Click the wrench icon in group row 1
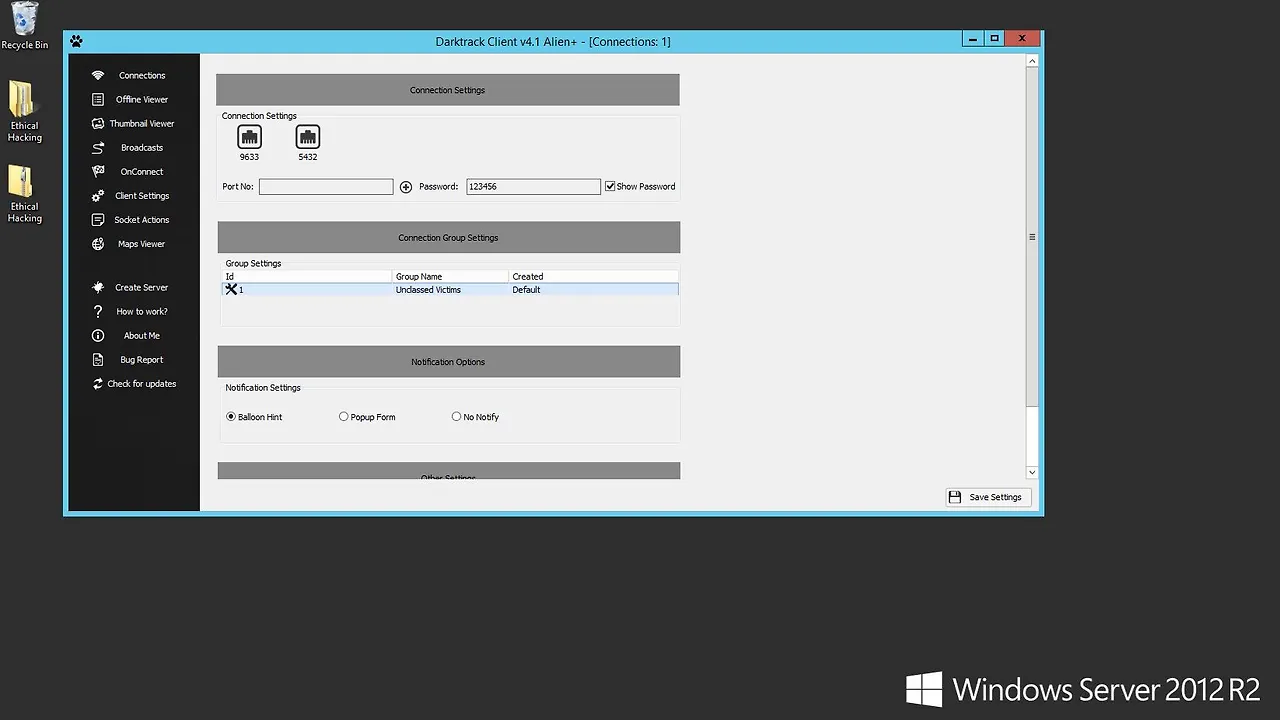1280x720 pixels. [231, 290]
